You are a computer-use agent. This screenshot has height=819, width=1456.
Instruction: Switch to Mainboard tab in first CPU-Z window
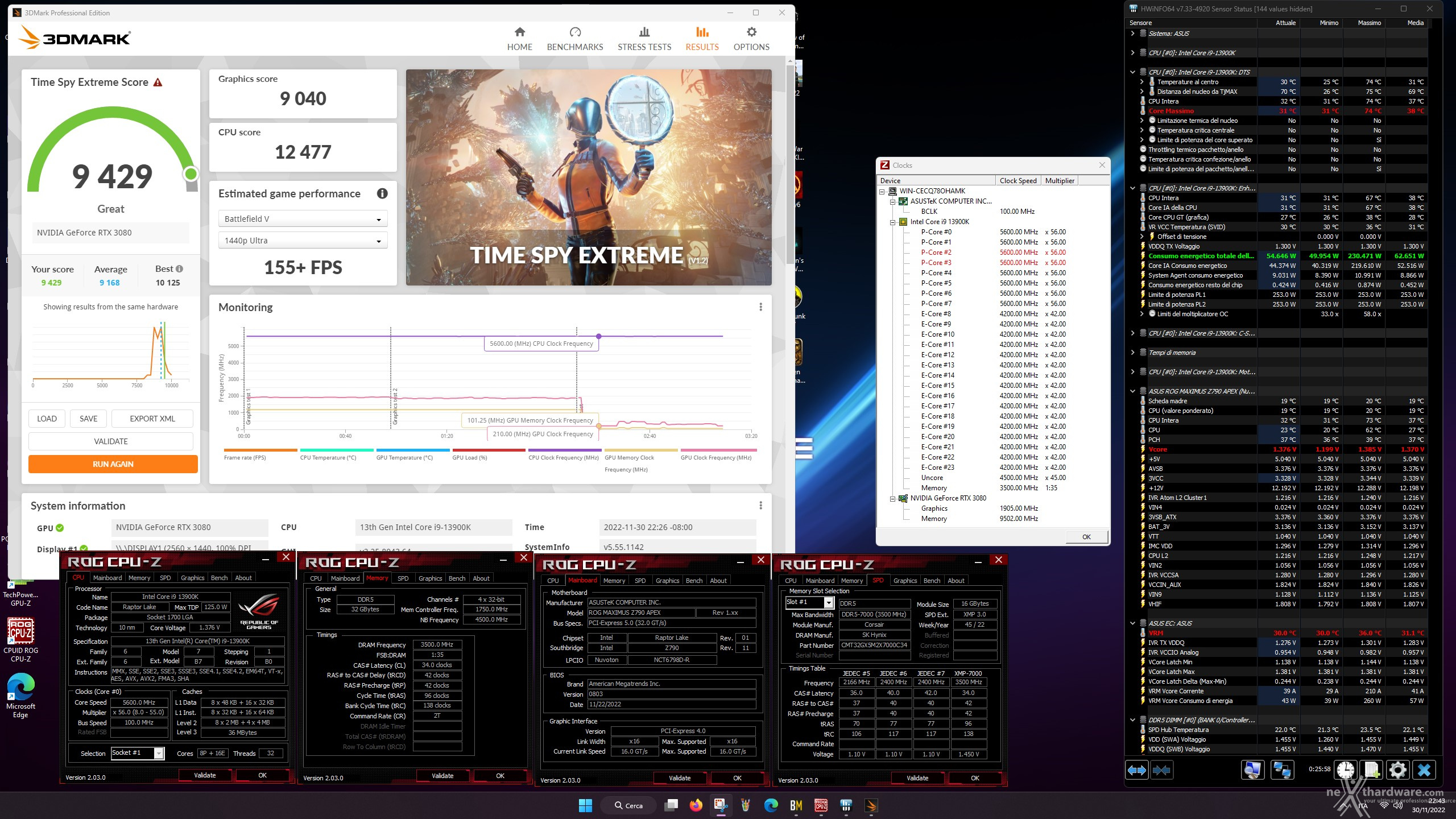coord(107,578)
